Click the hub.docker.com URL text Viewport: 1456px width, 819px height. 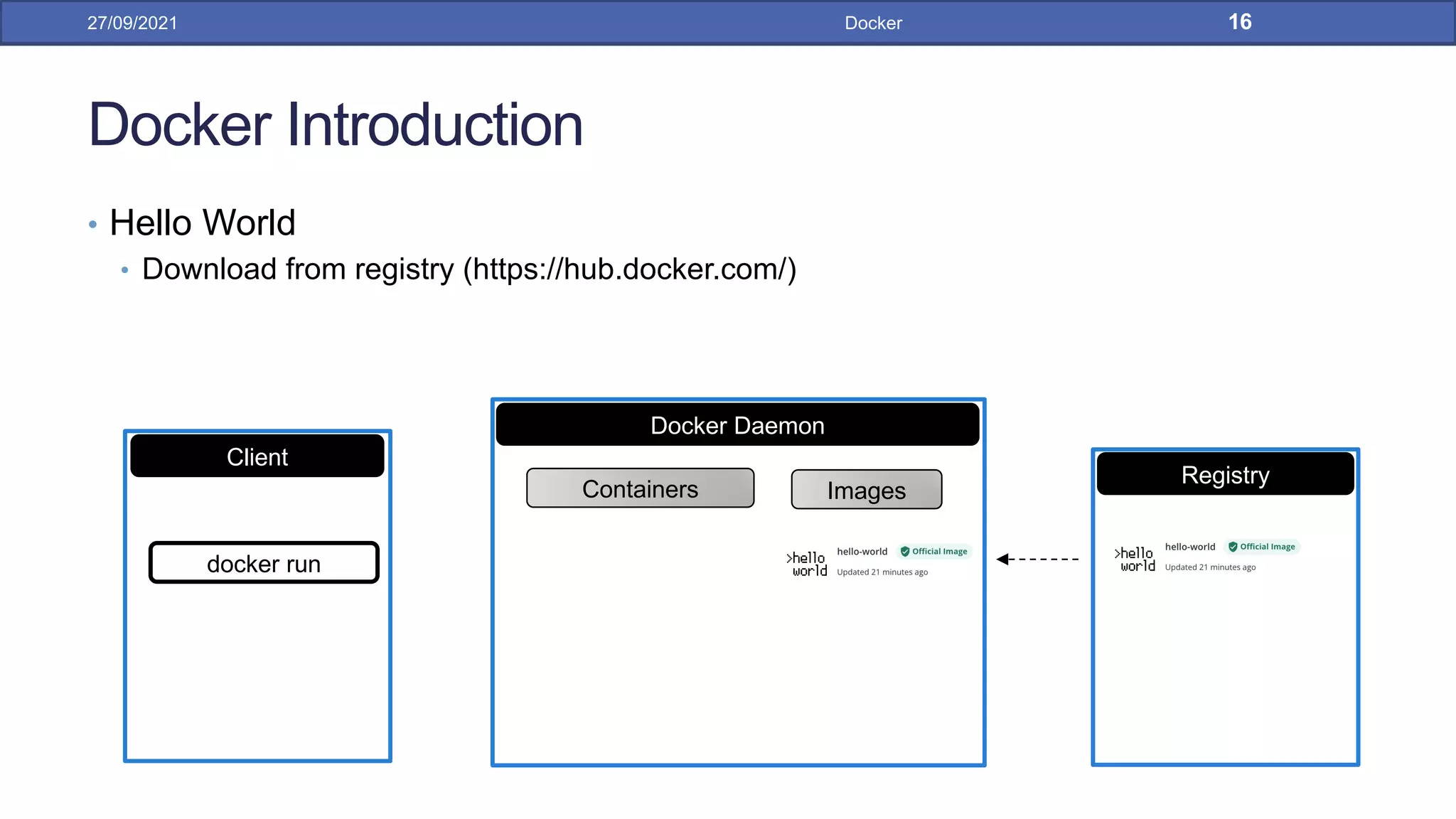[629, 269]
